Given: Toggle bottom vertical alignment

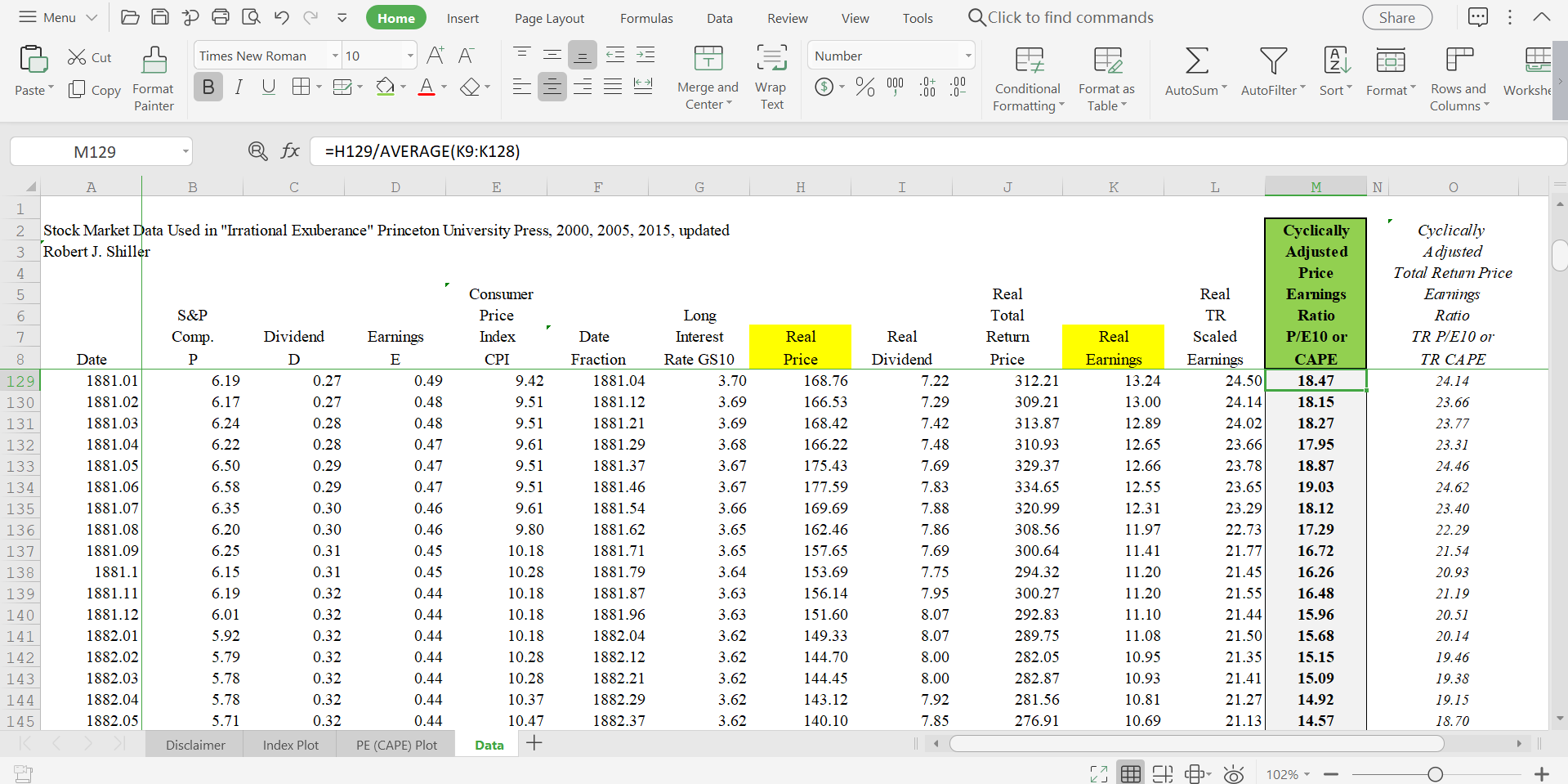Looking at the screenshot, I should click(x=583, y=56).
